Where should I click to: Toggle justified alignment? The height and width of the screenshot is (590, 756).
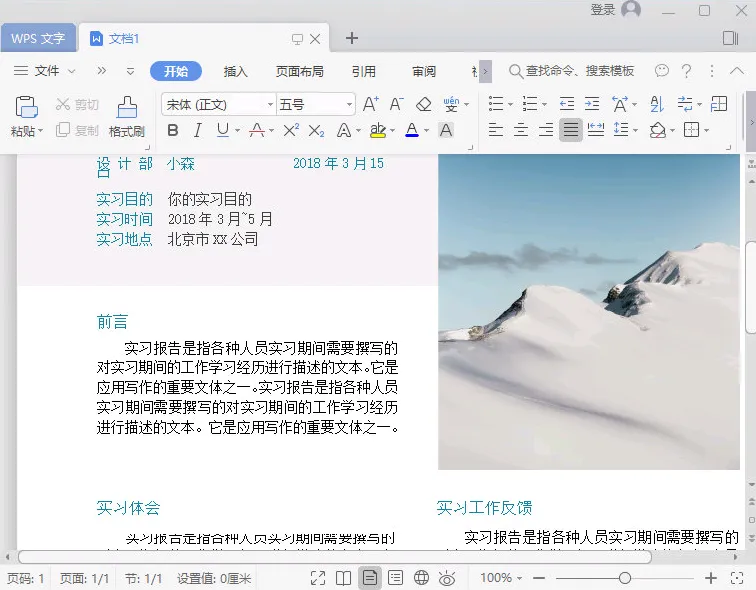point(571,130)
